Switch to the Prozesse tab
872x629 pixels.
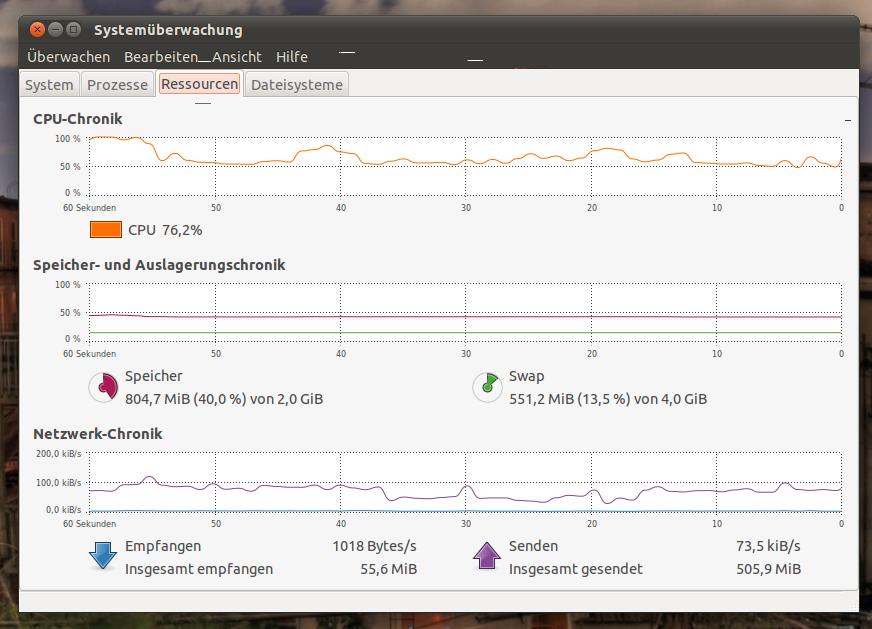(x=117, y=85)
